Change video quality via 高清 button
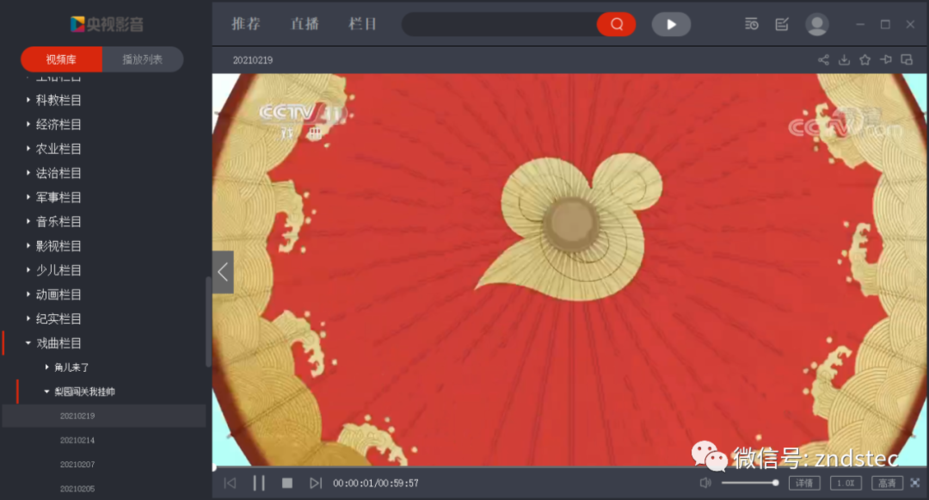The height and width of the screenshot is (500, 929). click(887, 483)
